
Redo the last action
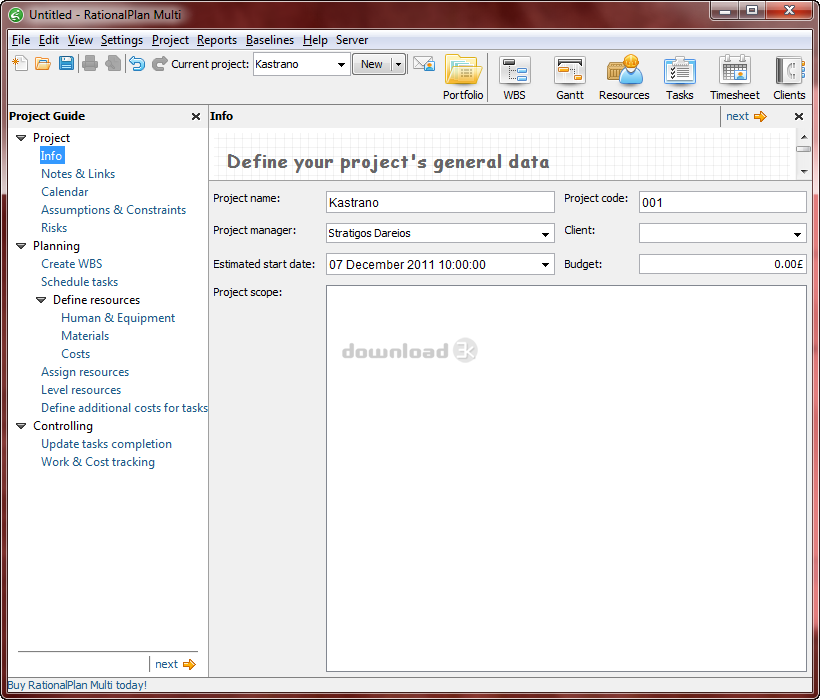[x=160, y=64]
